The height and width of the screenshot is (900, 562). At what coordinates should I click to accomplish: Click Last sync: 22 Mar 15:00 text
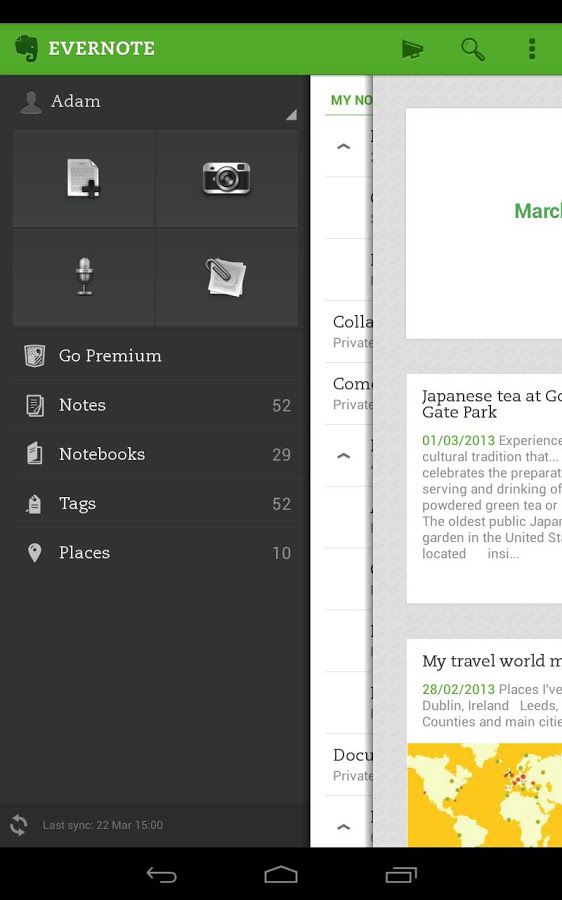[103, 825]
